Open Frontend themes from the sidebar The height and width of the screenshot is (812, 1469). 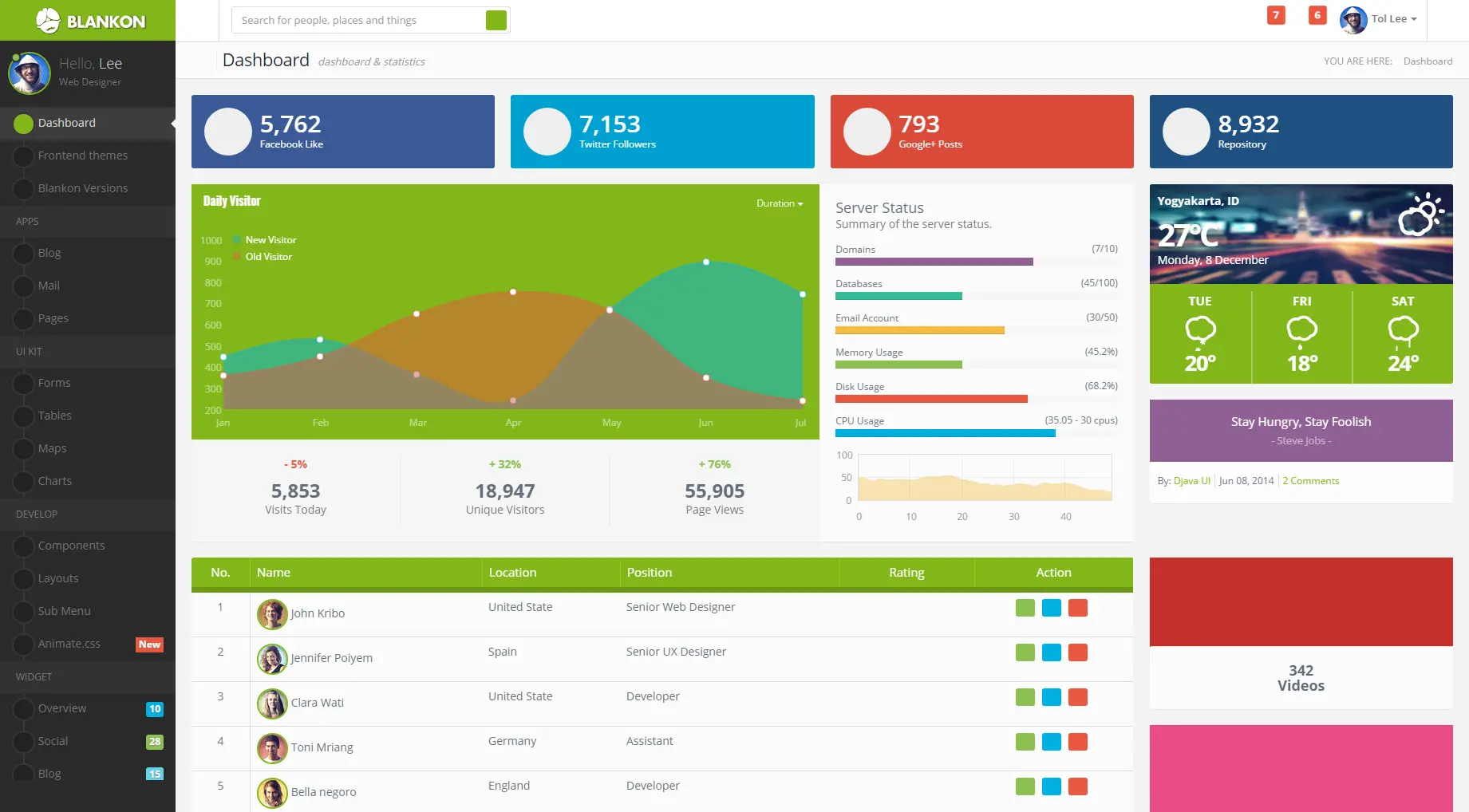point(83,156)
